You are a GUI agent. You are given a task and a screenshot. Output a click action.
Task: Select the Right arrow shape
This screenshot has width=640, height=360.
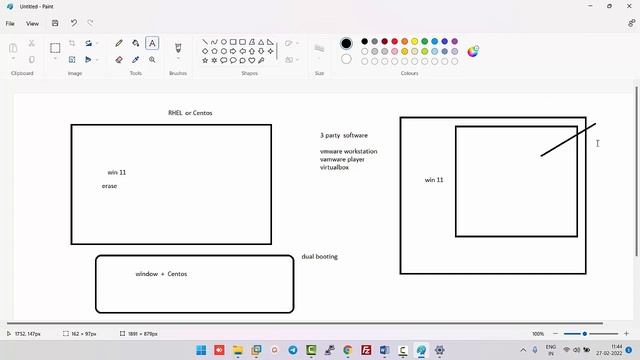pos(233,51)
